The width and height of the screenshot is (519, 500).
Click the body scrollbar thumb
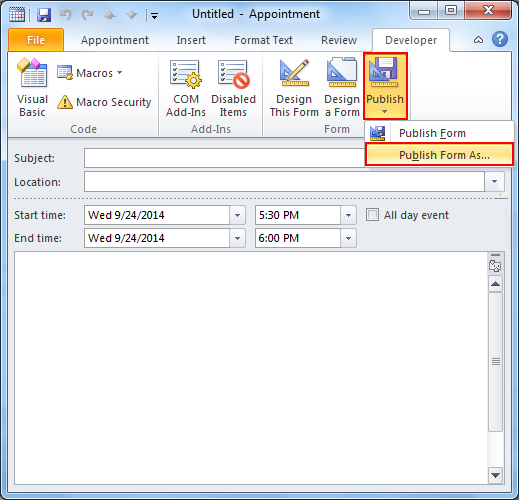[495, 362]
